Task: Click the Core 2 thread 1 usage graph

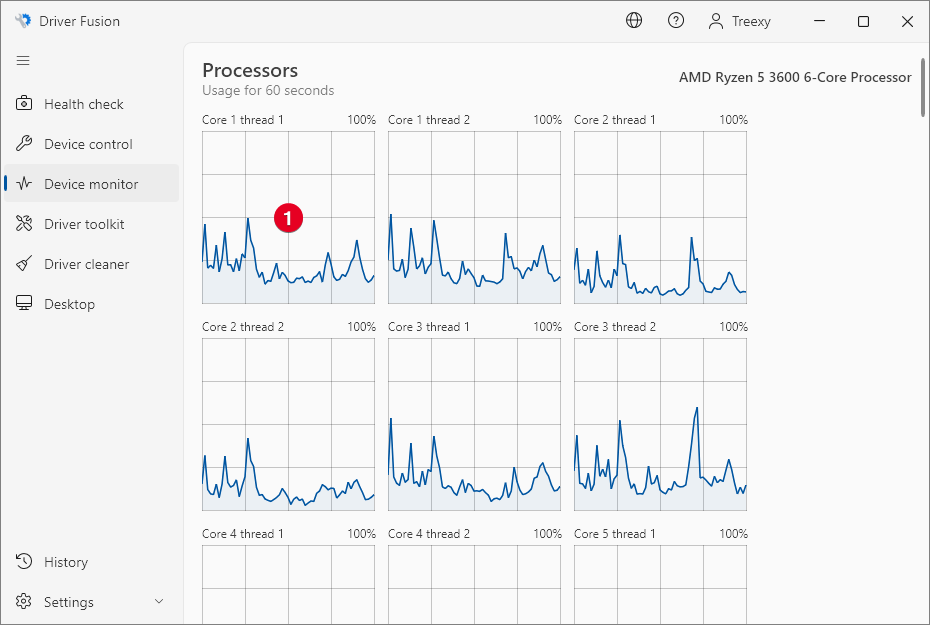Action: 660,218
